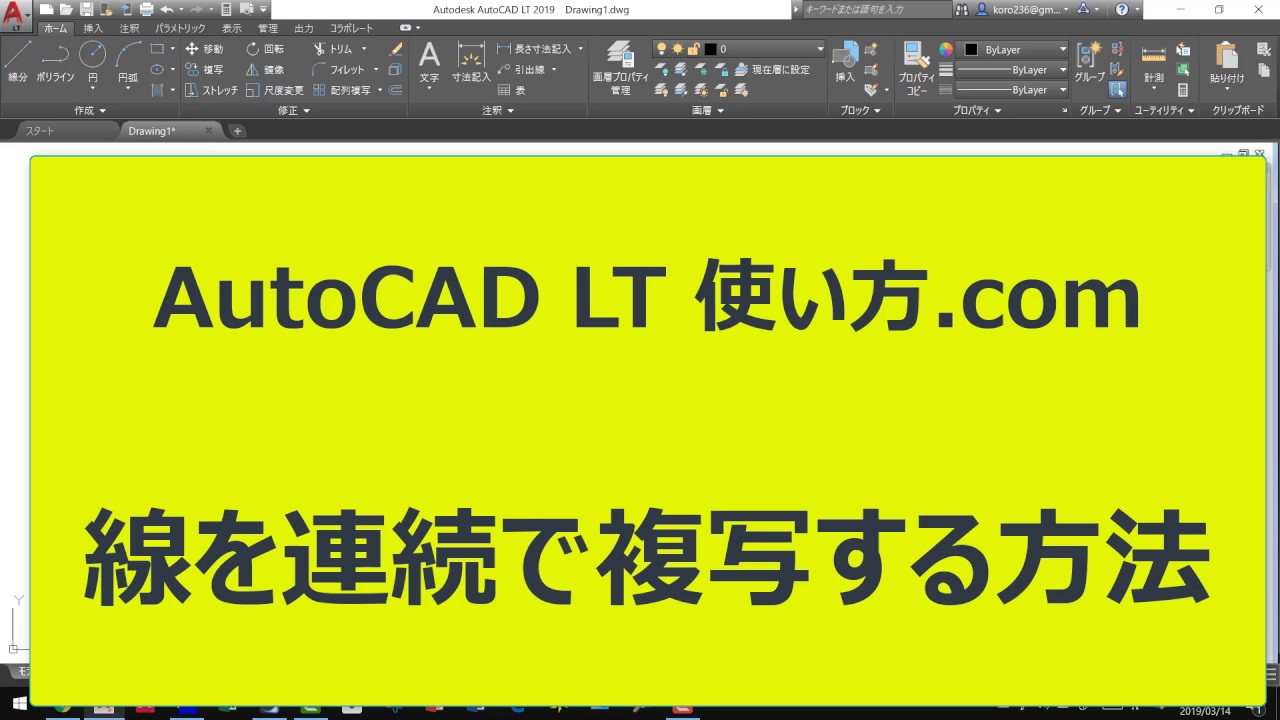Image resolution: width=1280 pixels, height=720 pixels.
Task: Add a new drawing tab with plus button
Action: [237, 131]
